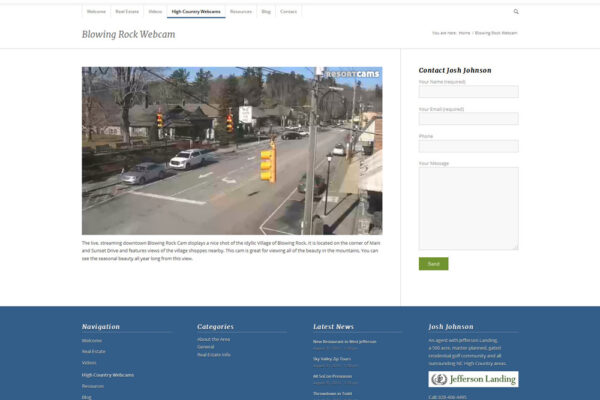Image resolution: width=600 pixels, height=400 pixels.
Task: Click the Blowing Rock Webcam page heading
Action: pos(129,34)
